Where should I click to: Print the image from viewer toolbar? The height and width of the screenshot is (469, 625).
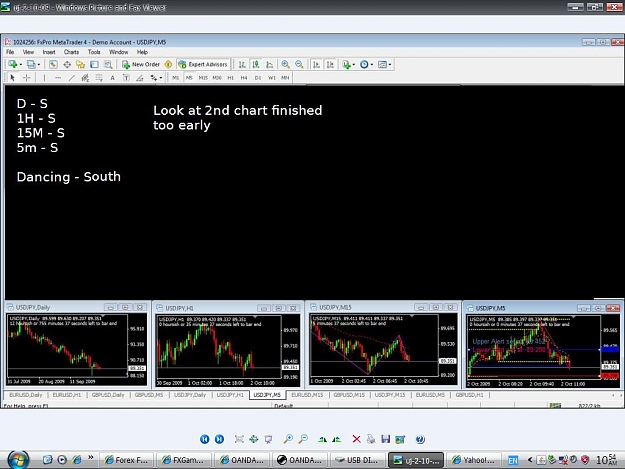(371, 439)
